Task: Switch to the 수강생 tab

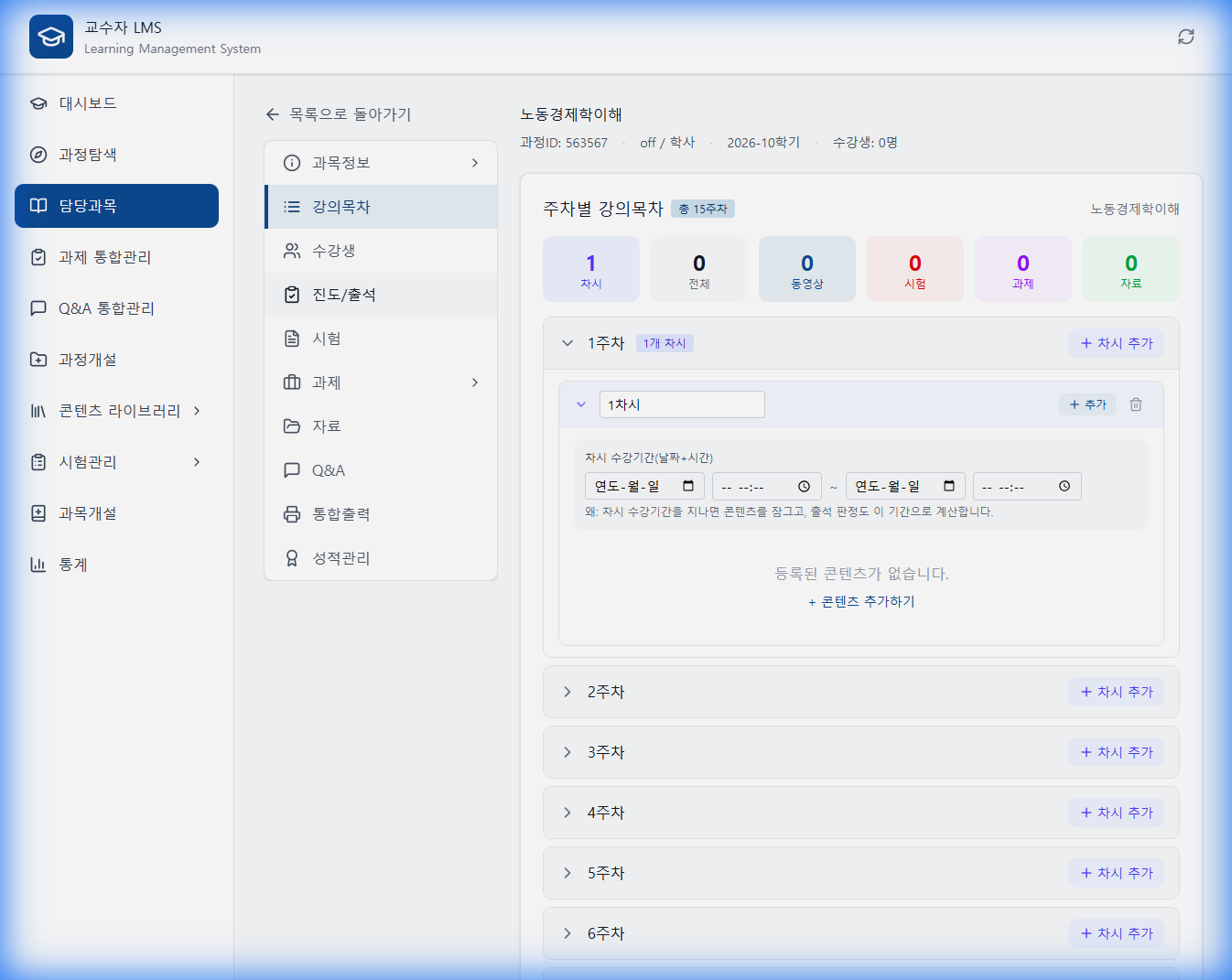Action: click(334, 251)
